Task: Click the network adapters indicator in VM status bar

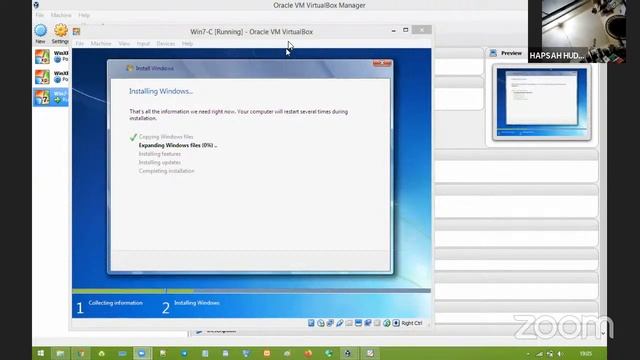Action: click(x=330, y=323)
